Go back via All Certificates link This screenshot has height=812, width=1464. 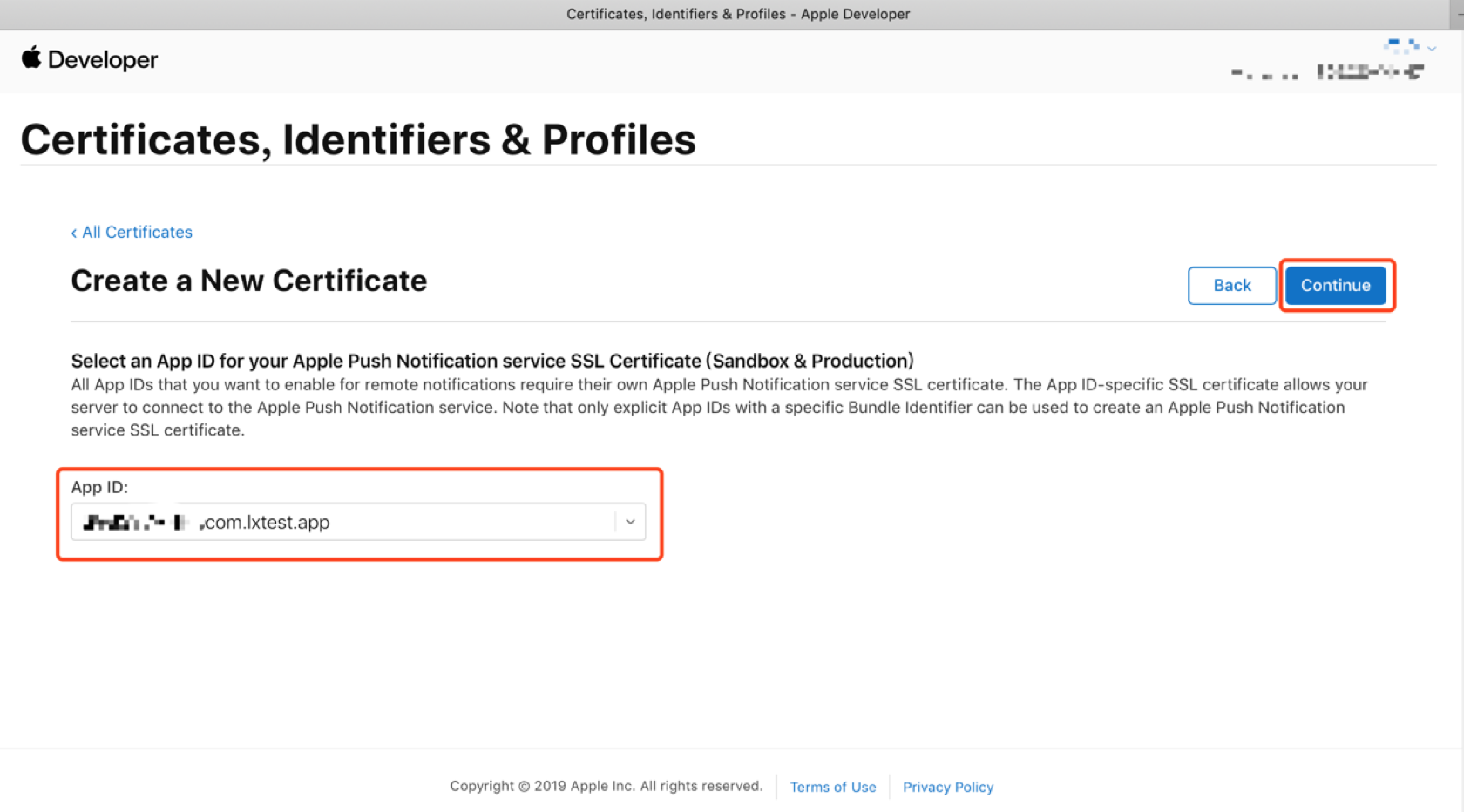[132, 232]
